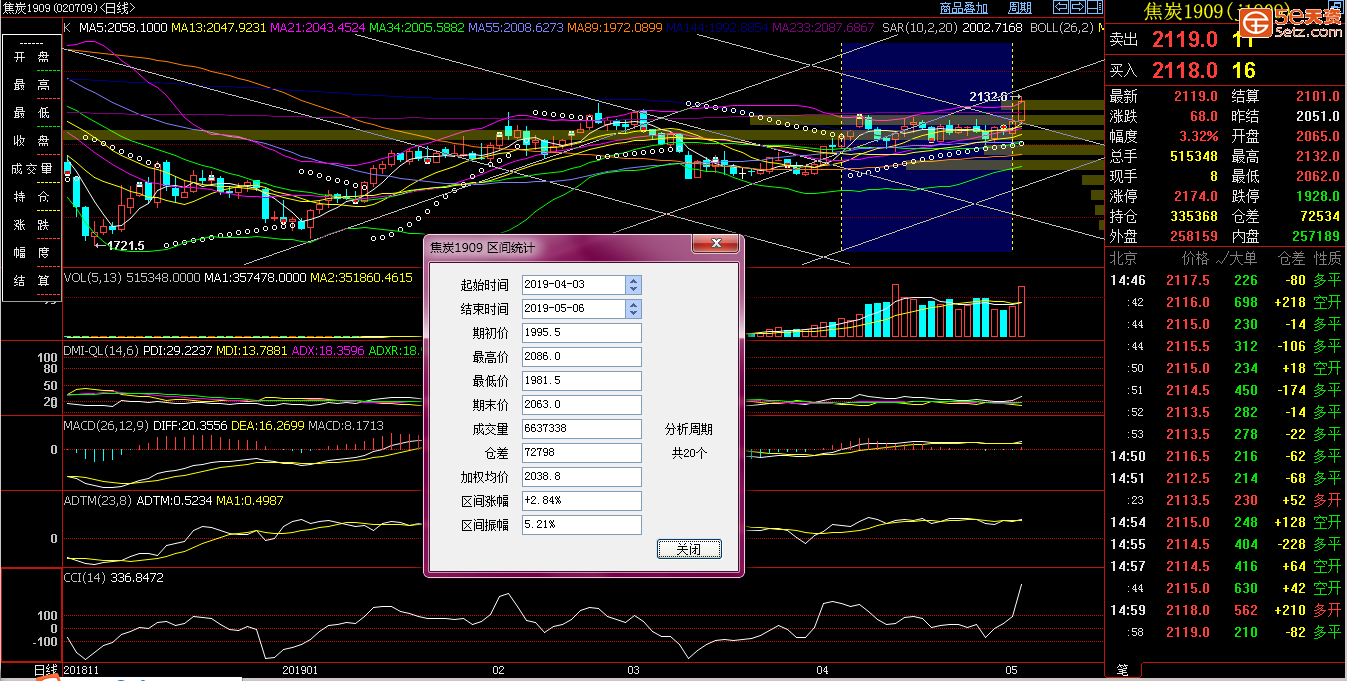Click the 加权均价 value field
Image resolution: width=1347 pixels, height=681 pixels.
[581, 477]
